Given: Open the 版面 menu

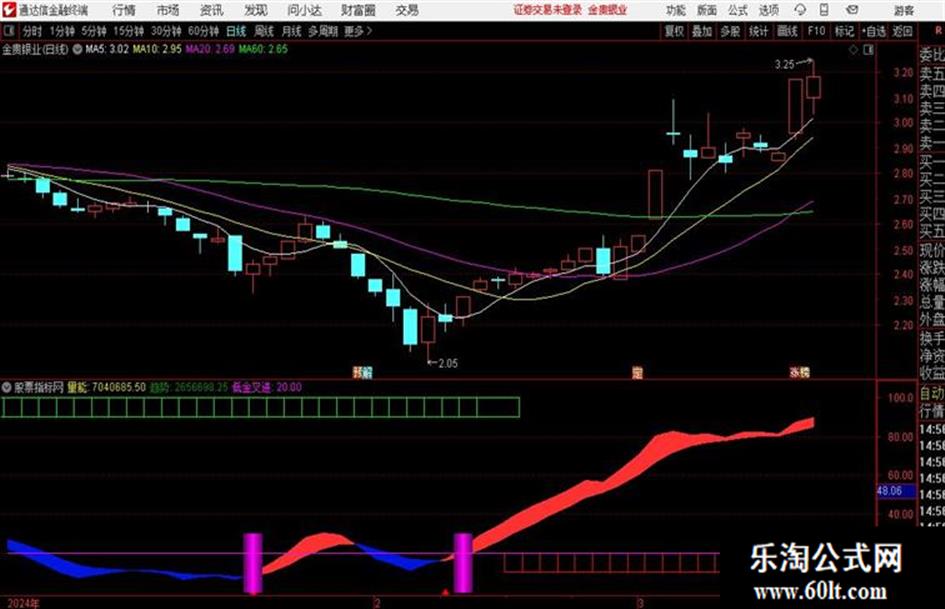Looking at the screenshot, I should [706, 10].
